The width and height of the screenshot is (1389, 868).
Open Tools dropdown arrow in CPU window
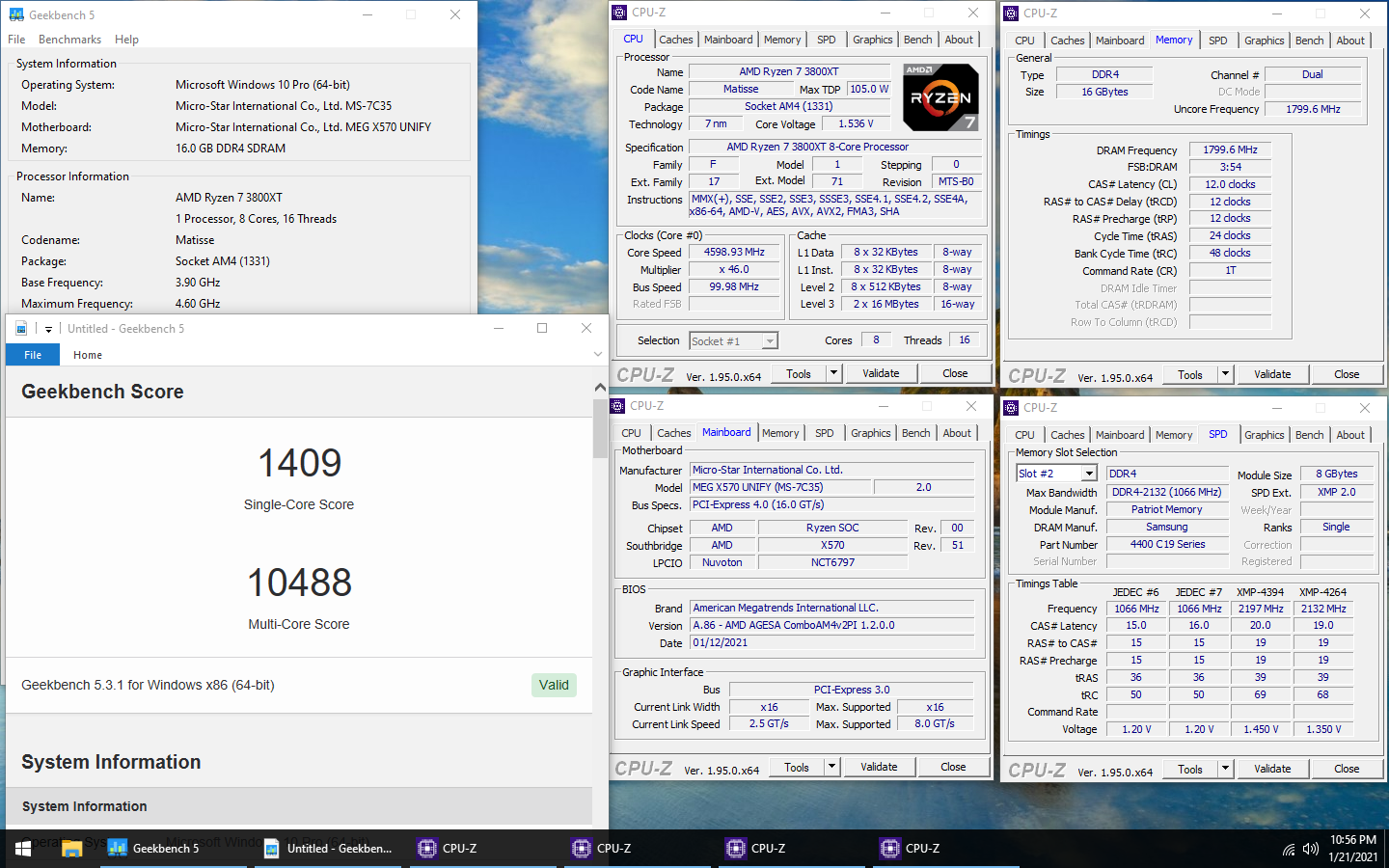tap(834, 373)
